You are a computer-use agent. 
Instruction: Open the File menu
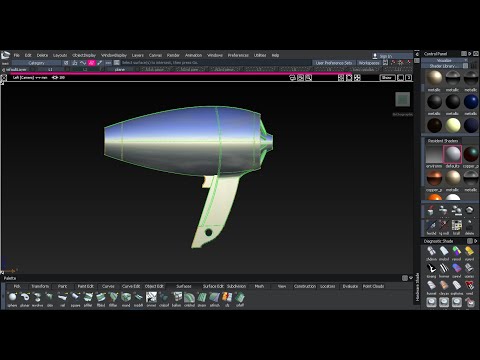pos(17,55)
